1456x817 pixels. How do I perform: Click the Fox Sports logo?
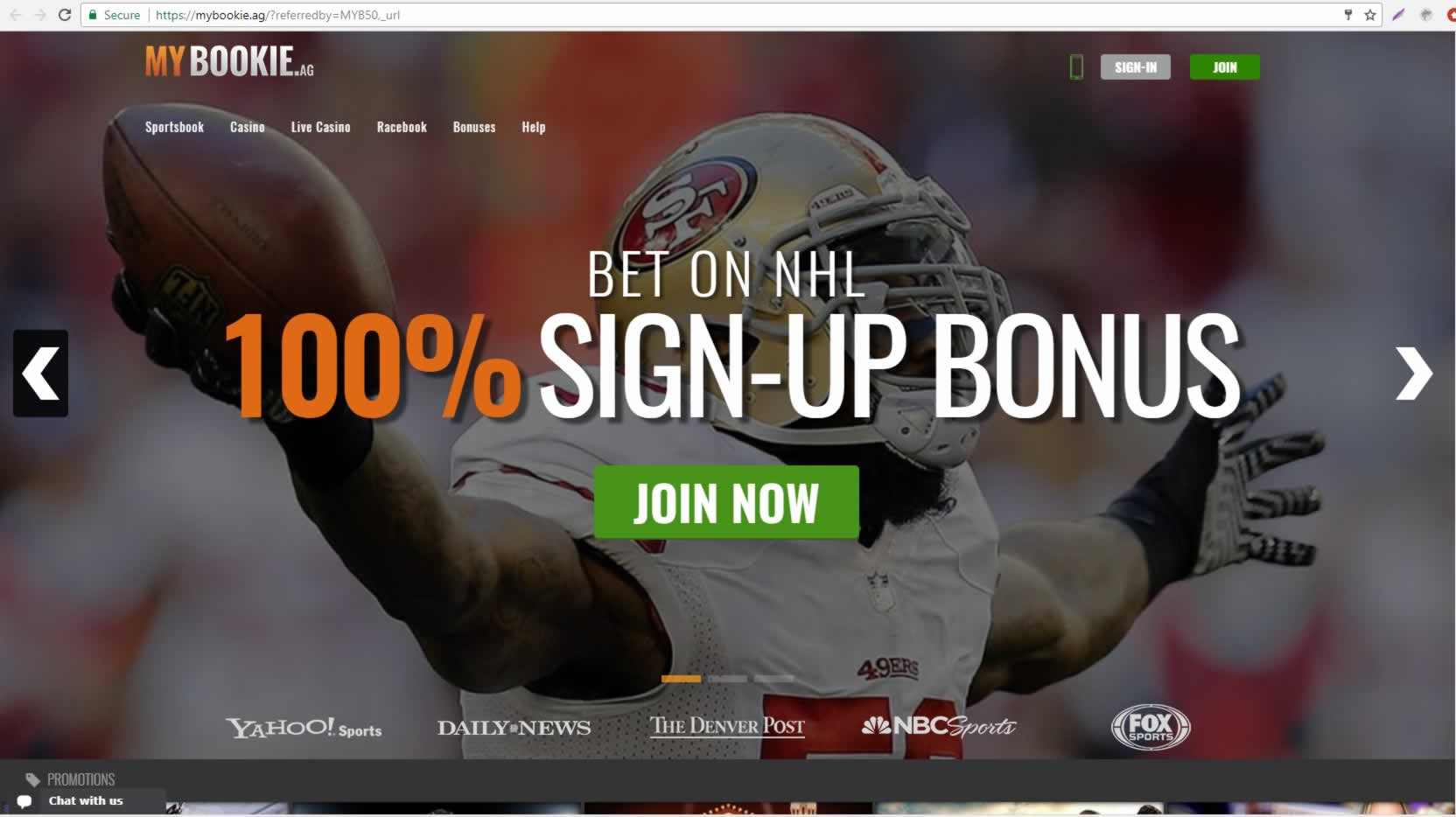1151,727
